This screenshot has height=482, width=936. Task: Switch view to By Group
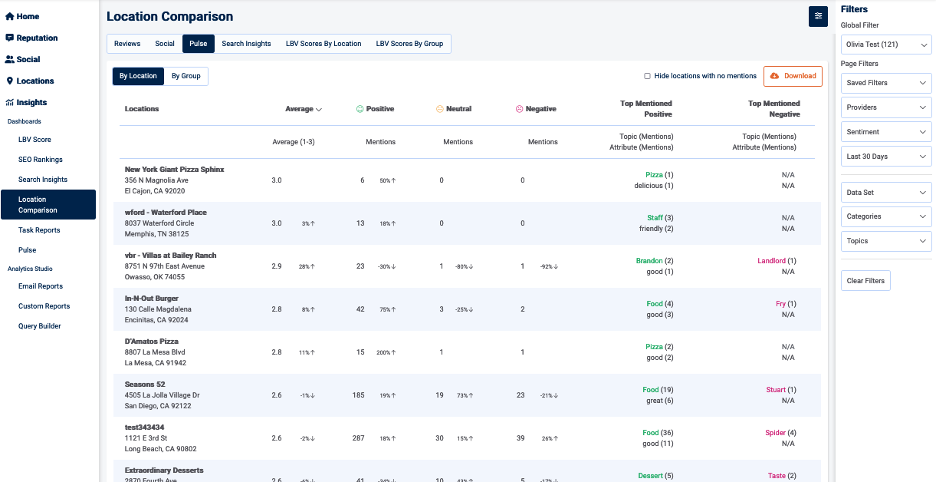click(186, 76)
